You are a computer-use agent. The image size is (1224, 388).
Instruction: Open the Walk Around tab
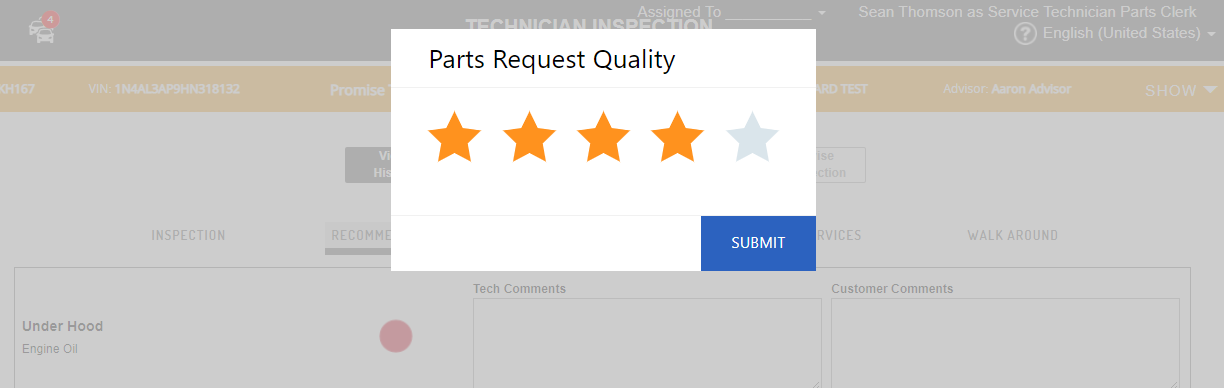[1012, 236]
